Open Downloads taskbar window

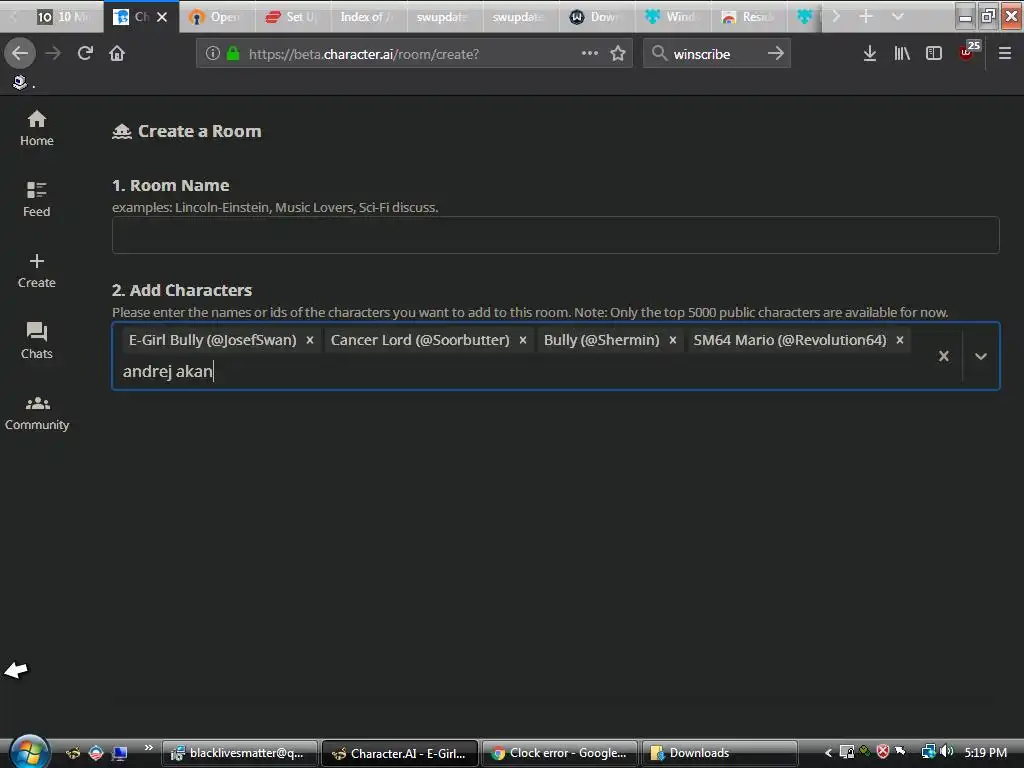point(720,753)
